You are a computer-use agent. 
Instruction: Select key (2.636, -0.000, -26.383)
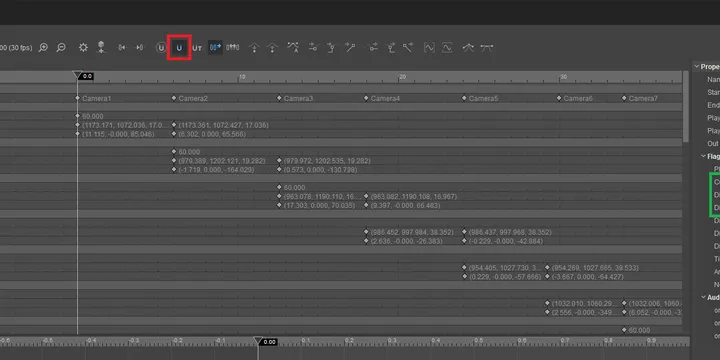[366, 241]
